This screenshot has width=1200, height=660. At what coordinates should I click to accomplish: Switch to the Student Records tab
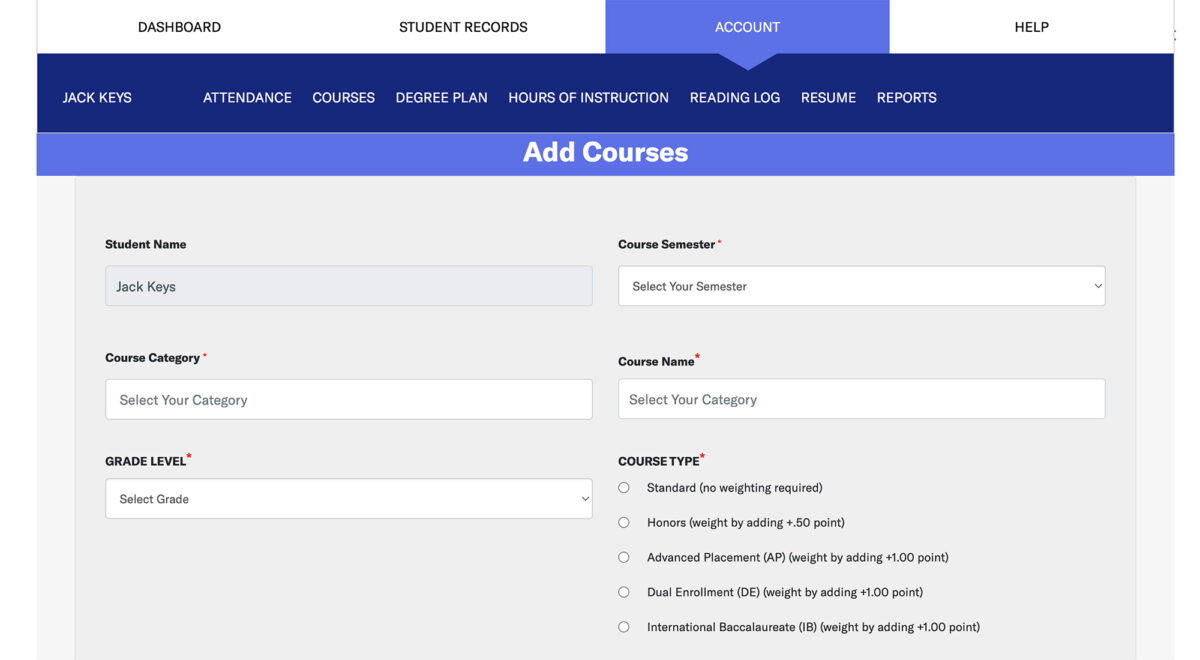click(x=463, y=27)
